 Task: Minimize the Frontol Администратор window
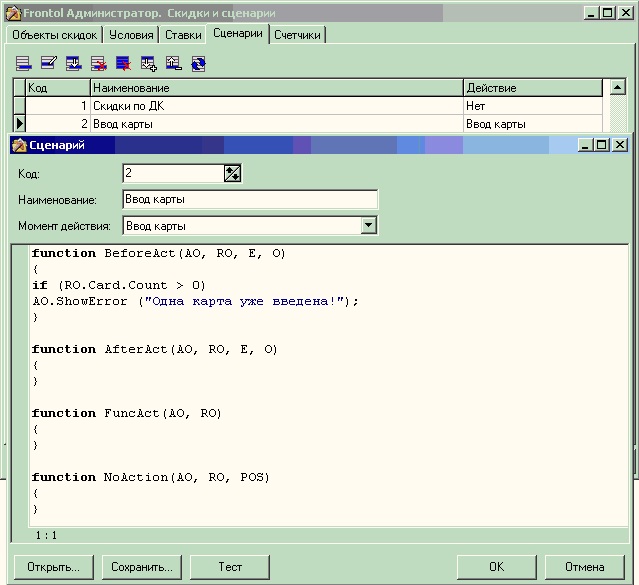pos(591,13)
